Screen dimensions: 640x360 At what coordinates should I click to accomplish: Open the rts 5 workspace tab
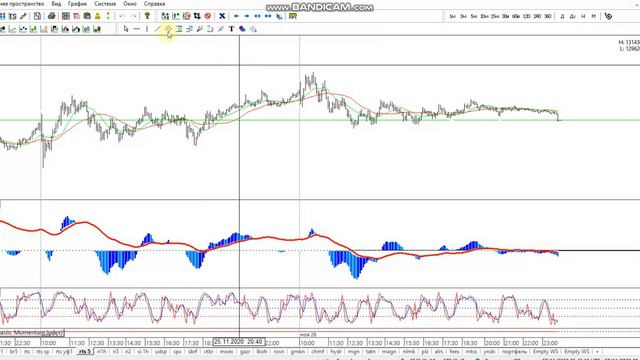(85, 351)
